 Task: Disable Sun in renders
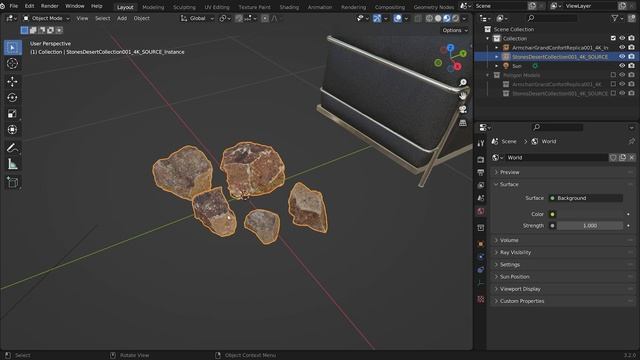point(631,66)
